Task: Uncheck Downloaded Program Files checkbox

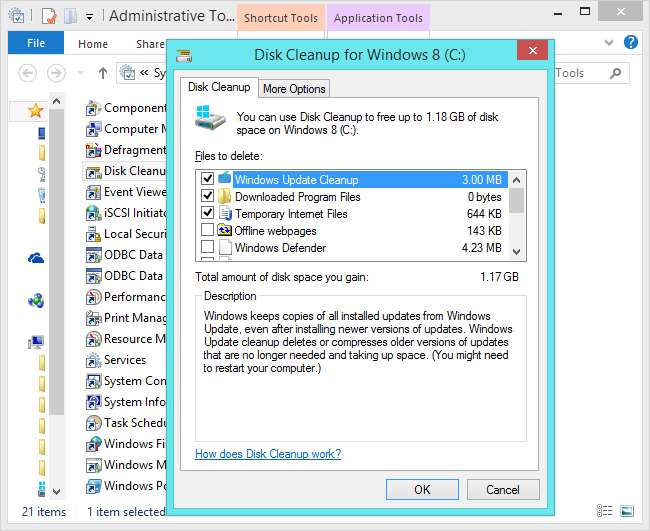Action: (207, 196)
